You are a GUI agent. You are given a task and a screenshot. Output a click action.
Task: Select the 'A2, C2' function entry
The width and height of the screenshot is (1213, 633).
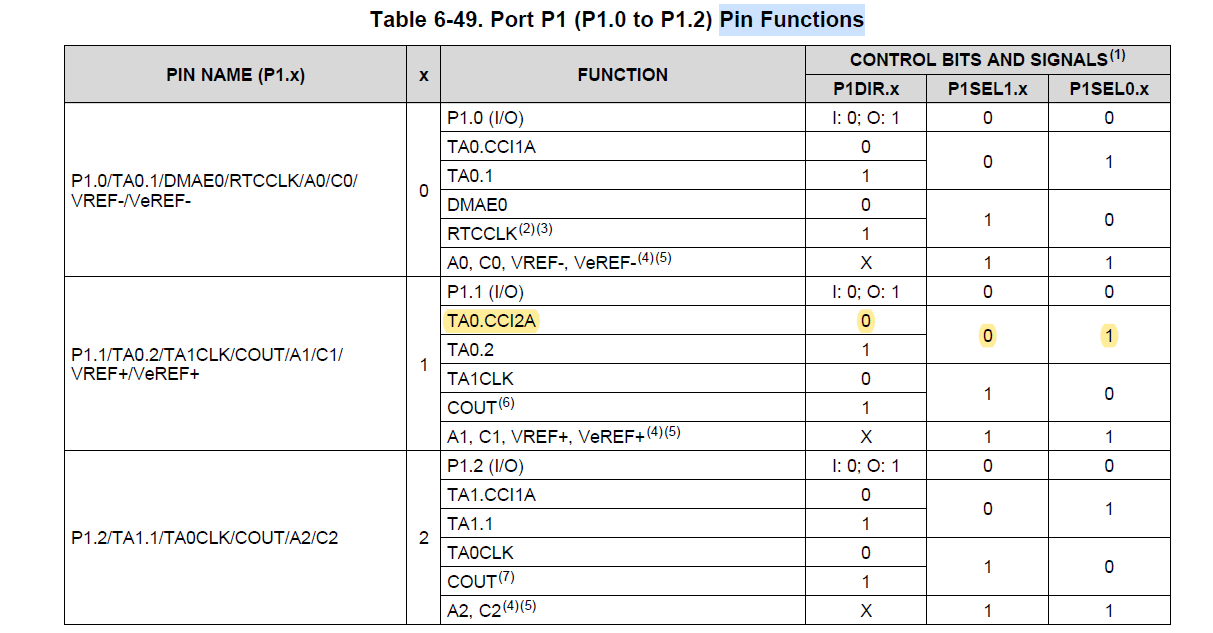(474, 611)
